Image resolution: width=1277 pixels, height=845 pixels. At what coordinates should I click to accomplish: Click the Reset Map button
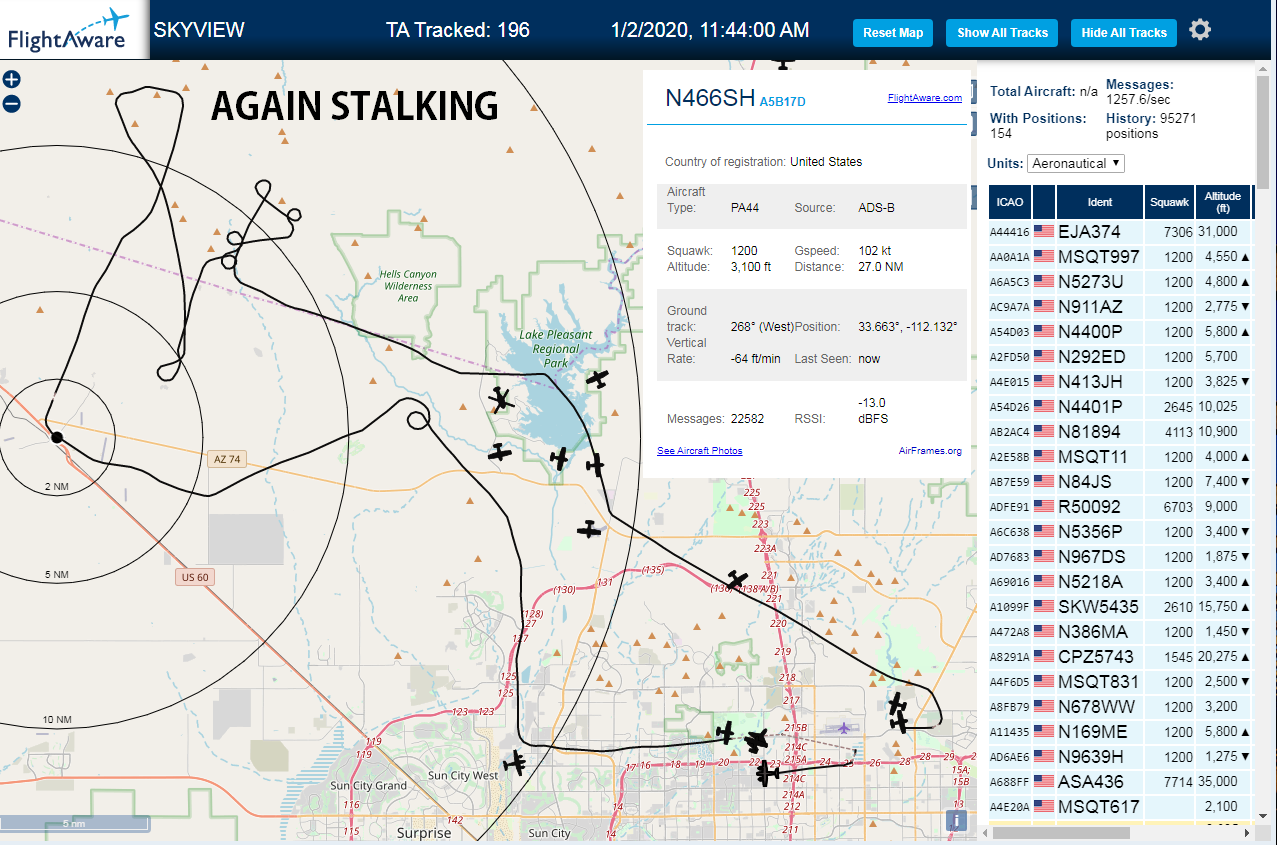point(893,33)
